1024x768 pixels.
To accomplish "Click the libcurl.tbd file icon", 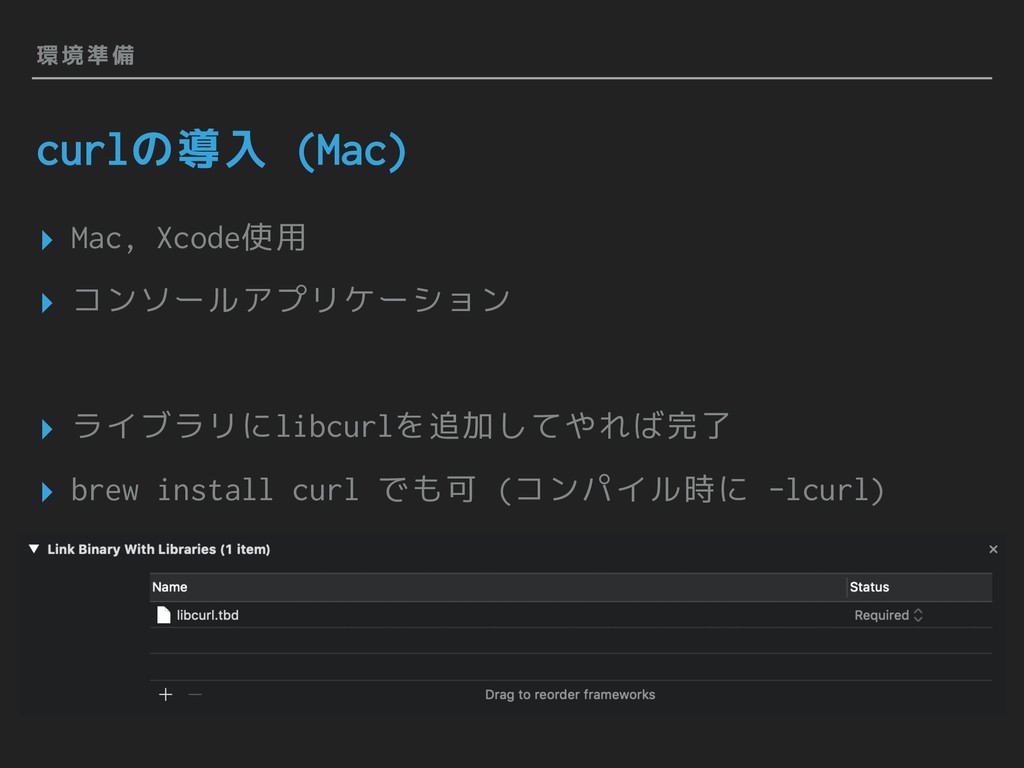I will click(x=163, y=615).
